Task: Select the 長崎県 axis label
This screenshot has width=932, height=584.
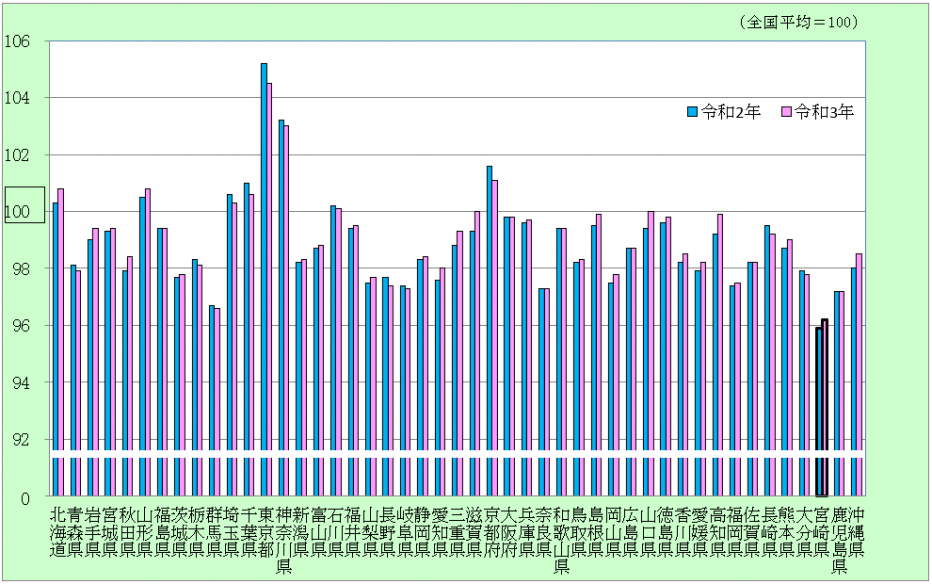Action: (x=770, y=532)
